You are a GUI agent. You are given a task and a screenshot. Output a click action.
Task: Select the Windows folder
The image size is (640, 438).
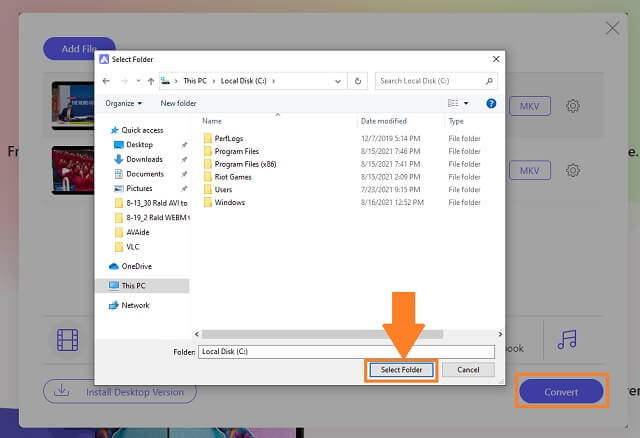pos(224,202)
